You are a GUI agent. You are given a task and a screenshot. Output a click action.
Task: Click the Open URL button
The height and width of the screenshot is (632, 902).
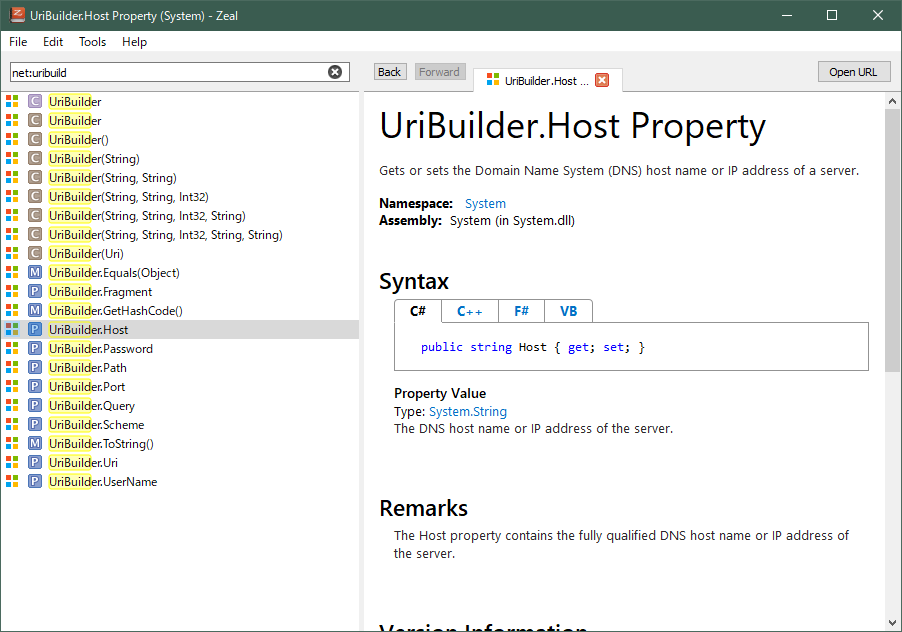[x=853, y=71]
